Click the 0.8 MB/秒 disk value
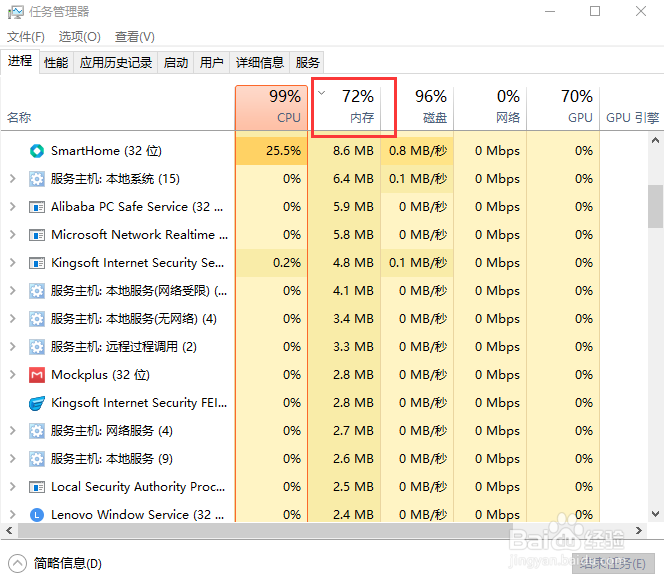The width and height of the screenshot is (664, 584). 418,151
